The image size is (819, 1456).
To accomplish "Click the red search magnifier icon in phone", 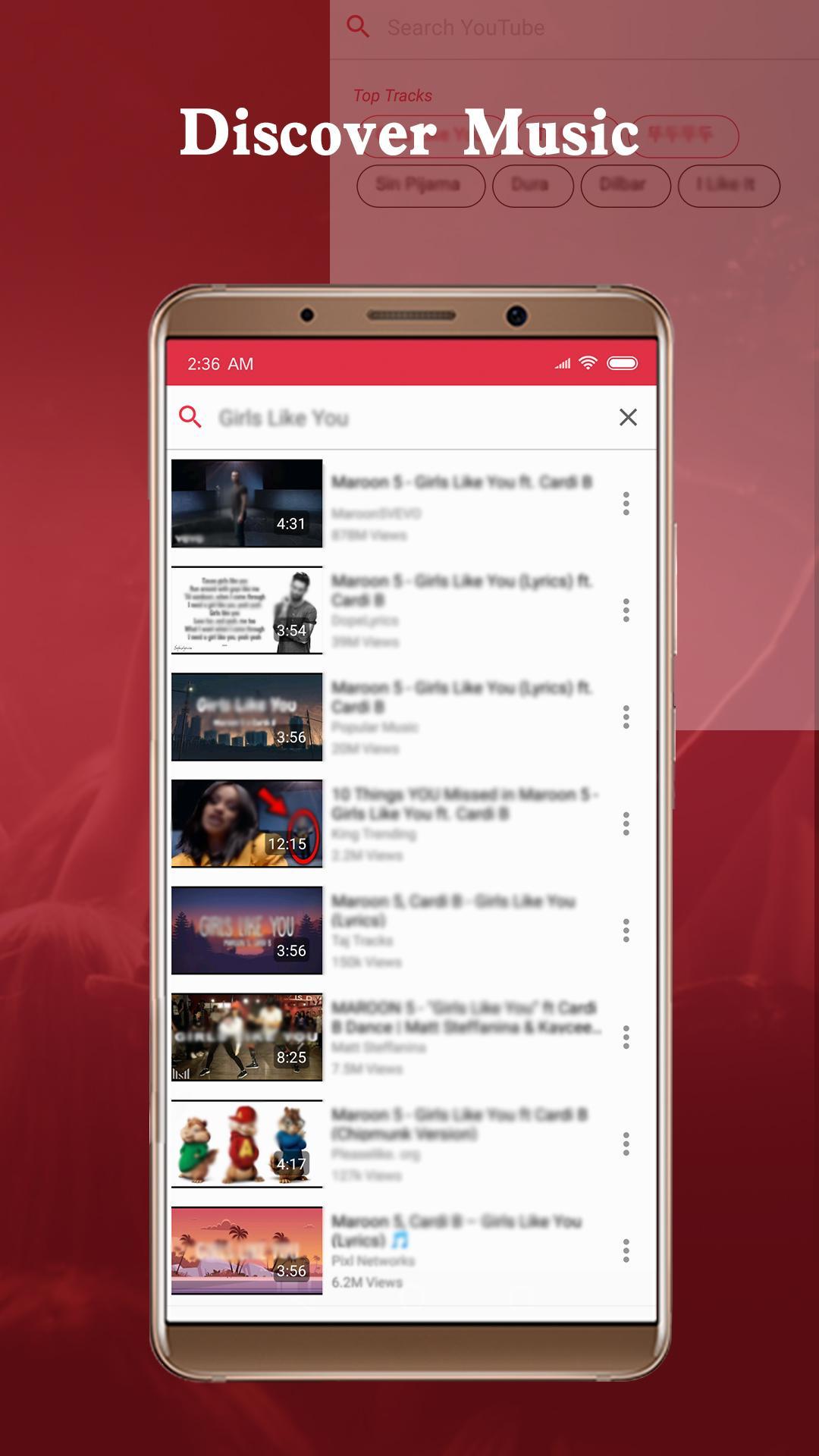I will coord(190,417).
